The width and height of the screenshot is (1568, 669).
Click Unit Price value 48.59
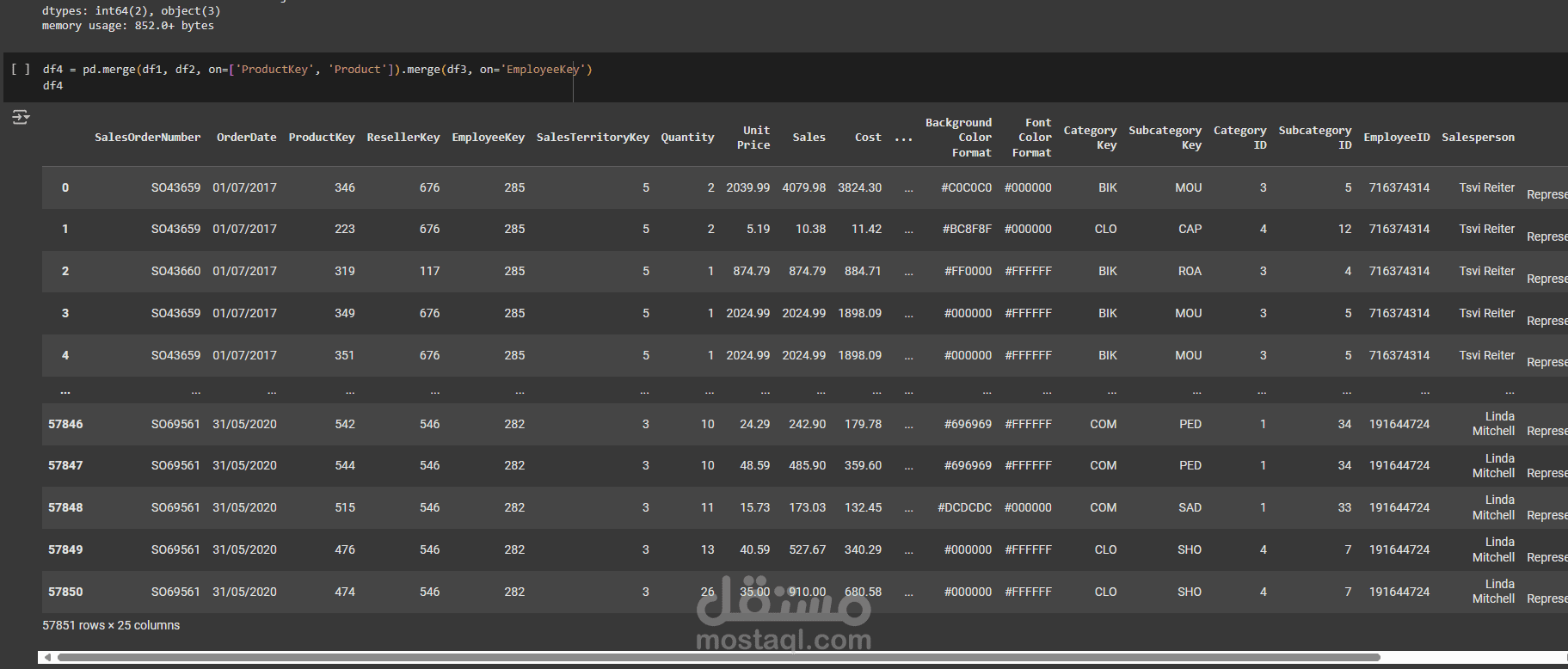pos(754,465)
